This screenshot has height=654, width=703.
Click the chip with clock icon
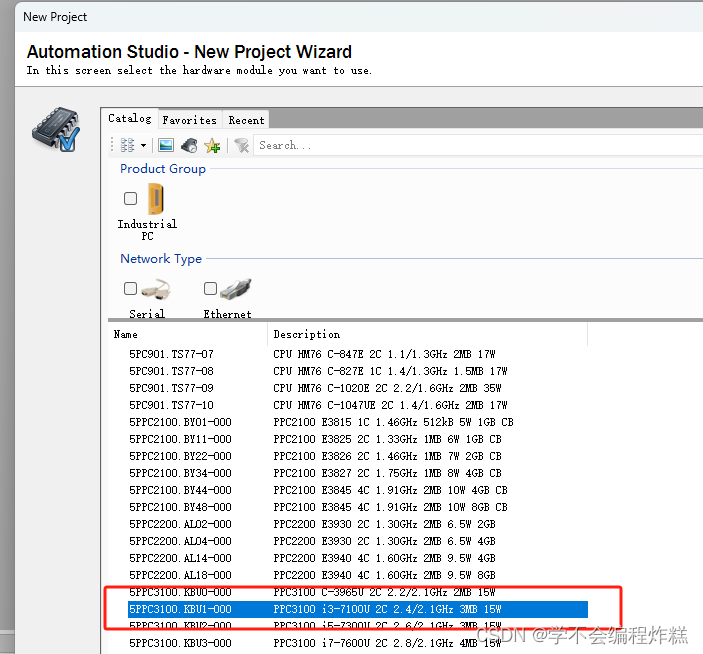point(189,145)
